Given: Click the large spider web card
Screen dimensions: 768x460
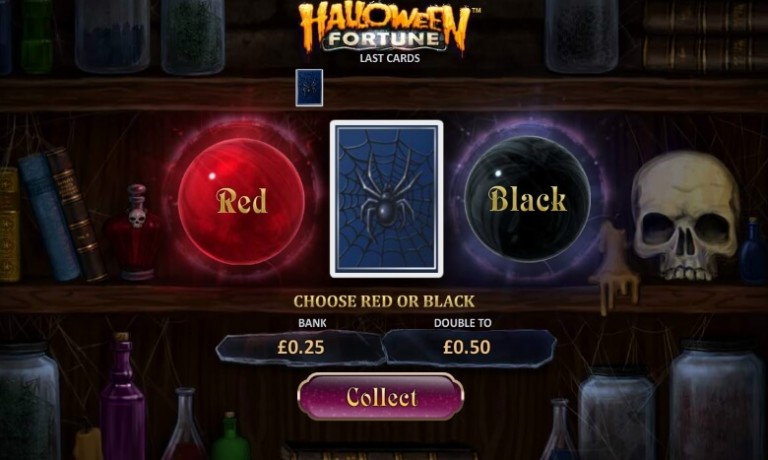Looking at the screenshot, I should (x=386, y=199).
